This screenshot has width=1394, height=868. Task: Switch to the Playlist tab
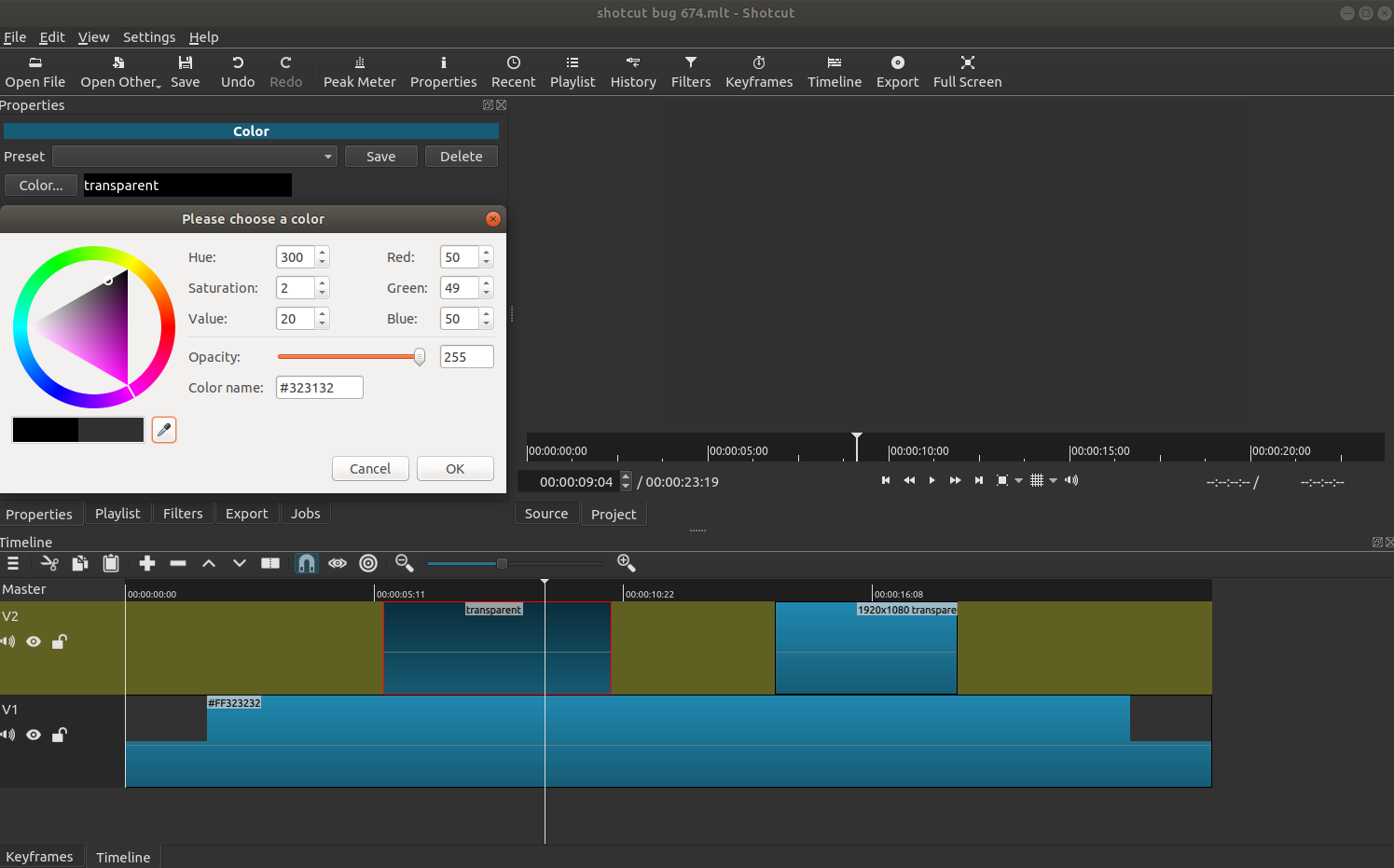pyautogui.click(x=117, y=513)
